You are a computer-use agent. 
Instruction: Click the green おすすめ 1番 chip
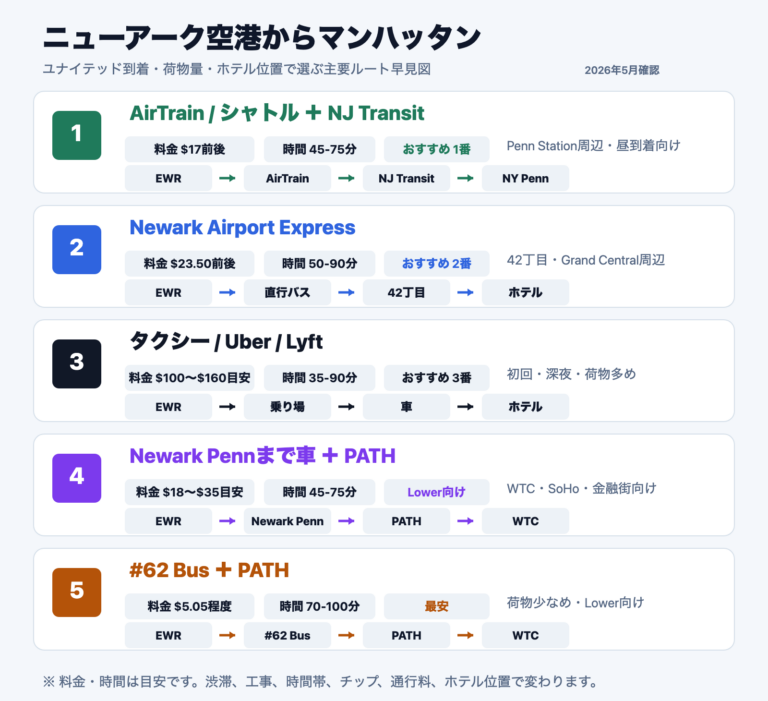tap(436, 149)
